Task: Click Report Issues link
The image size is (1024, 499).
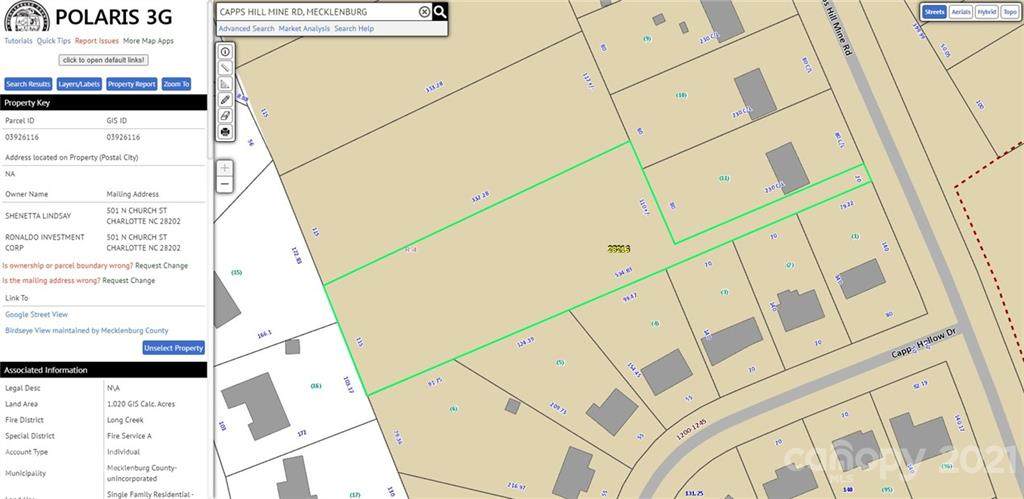Action: click(97, 40)
